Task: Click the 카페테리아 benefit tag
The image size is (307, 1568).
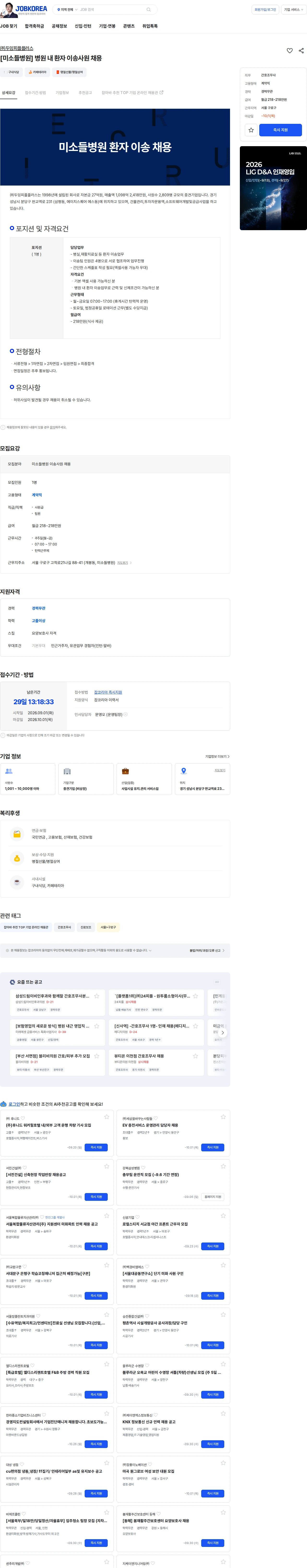Action: pos(38,72)
